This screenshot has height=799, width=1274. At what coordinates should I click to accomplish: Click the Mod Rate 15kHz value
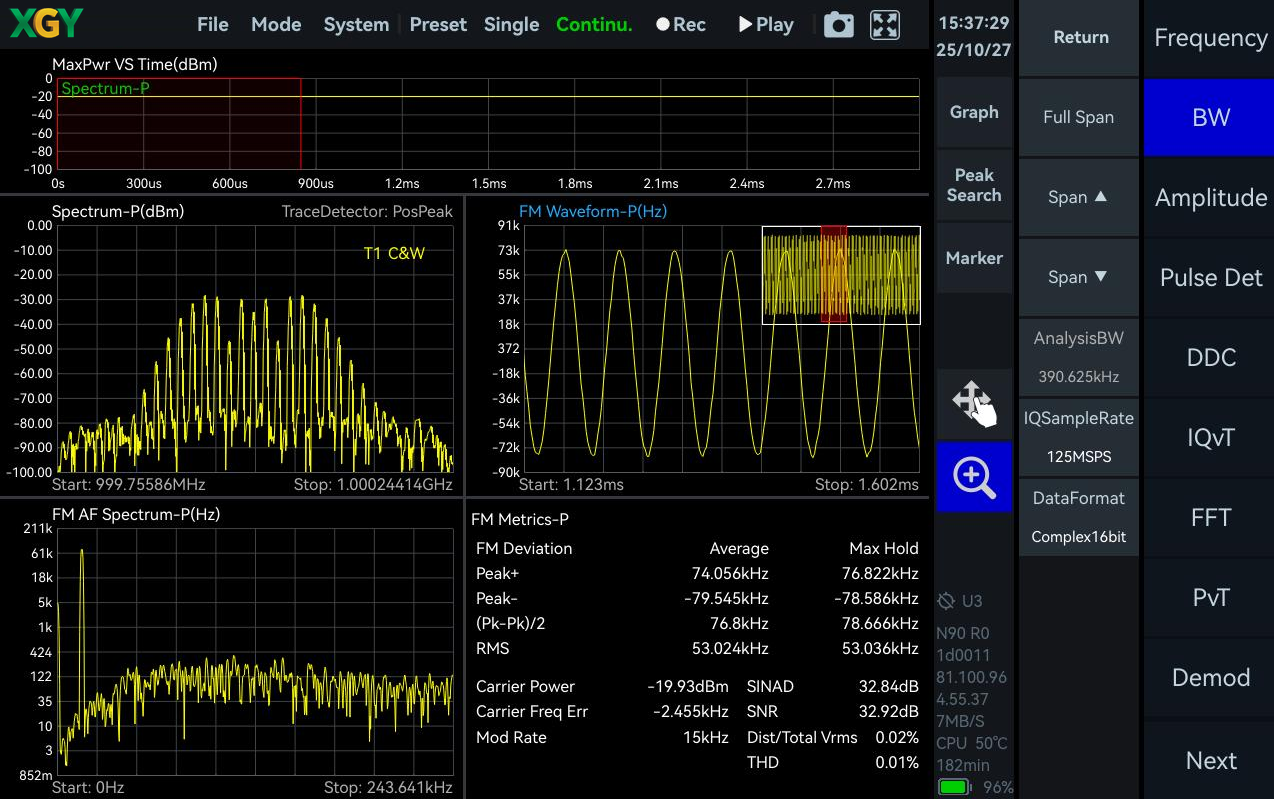pyautogui.click(x=705, y=737)
